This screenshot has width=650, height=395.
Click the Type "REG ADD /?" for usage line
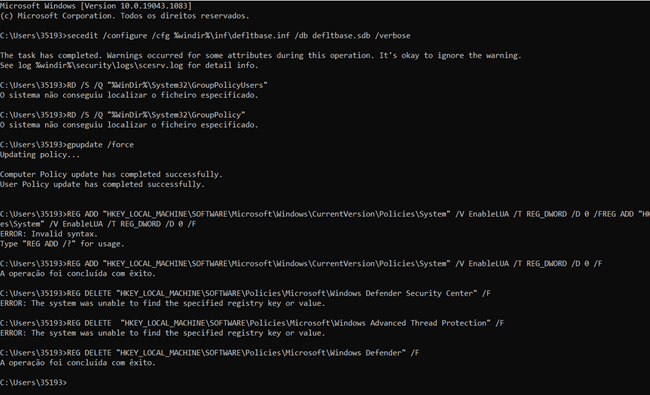point(62,244)
